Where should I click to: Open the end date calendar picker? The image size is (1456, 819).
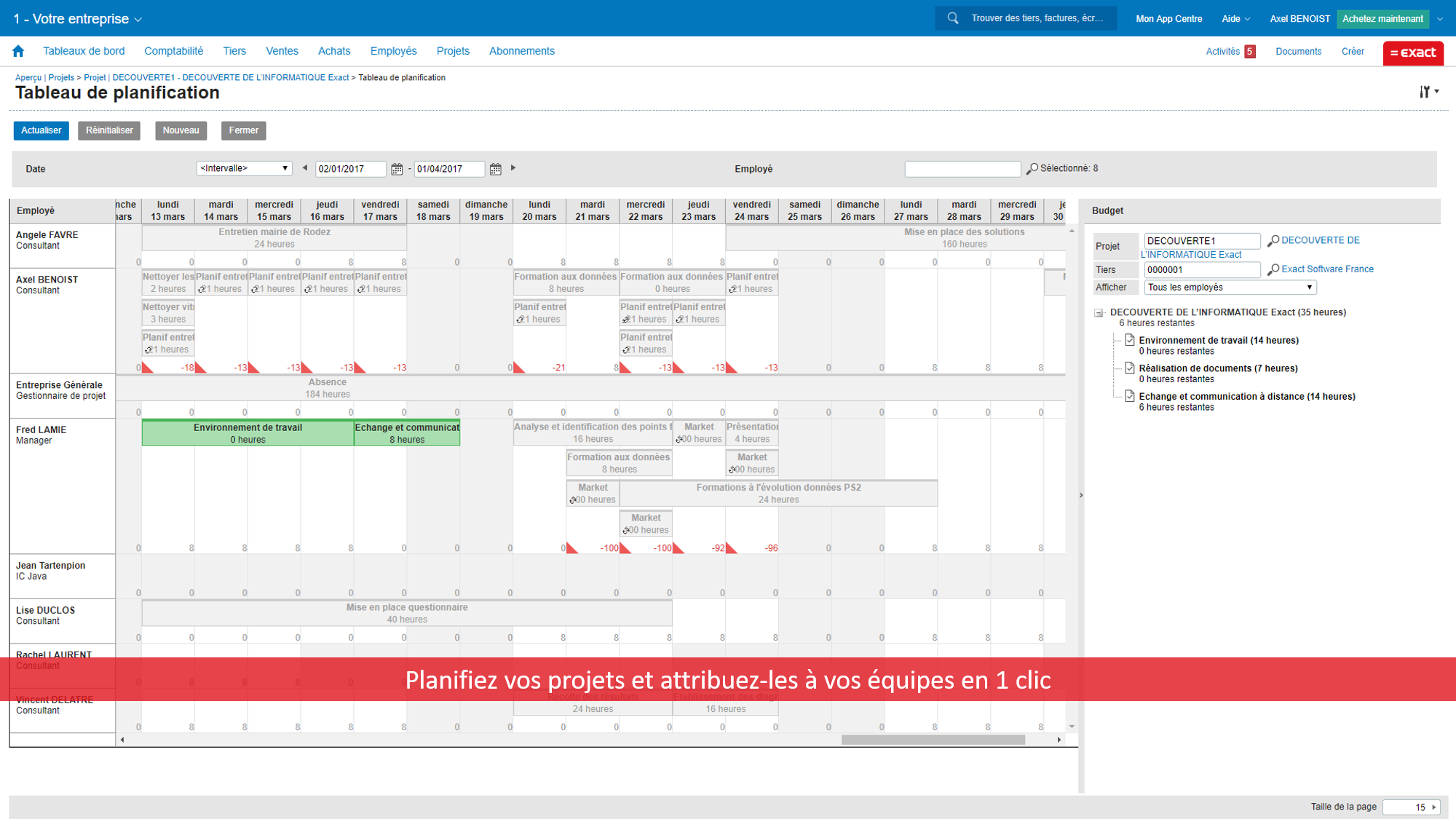click(496, 169)
